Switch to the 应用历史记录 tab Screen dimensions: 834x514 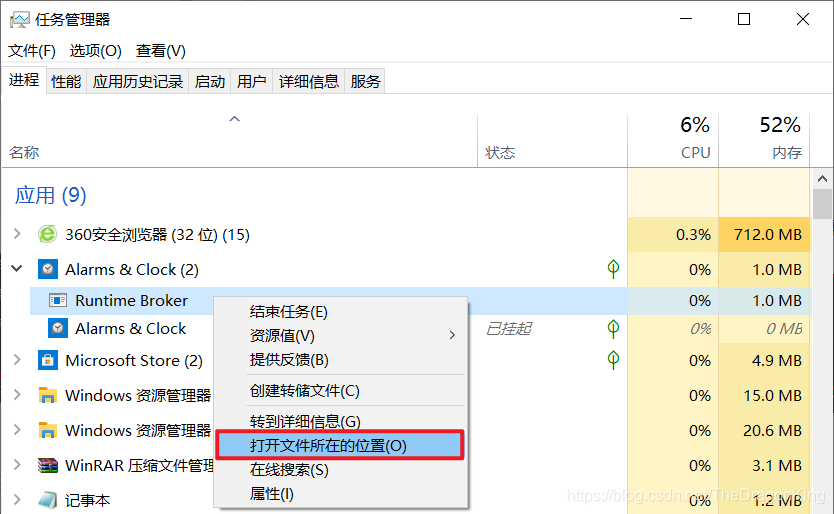pyautogui.click(x=138, y=82)
